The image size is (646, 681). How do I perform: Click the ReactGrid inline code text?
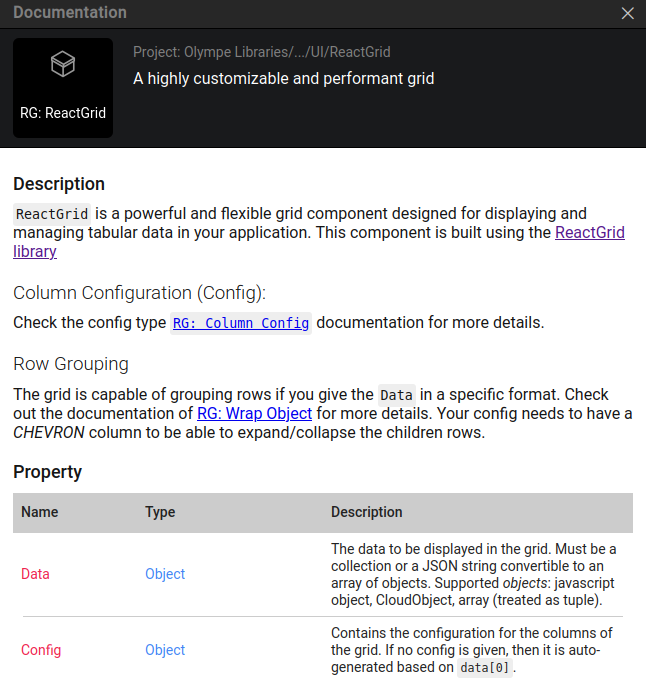[x=52, y=214]
